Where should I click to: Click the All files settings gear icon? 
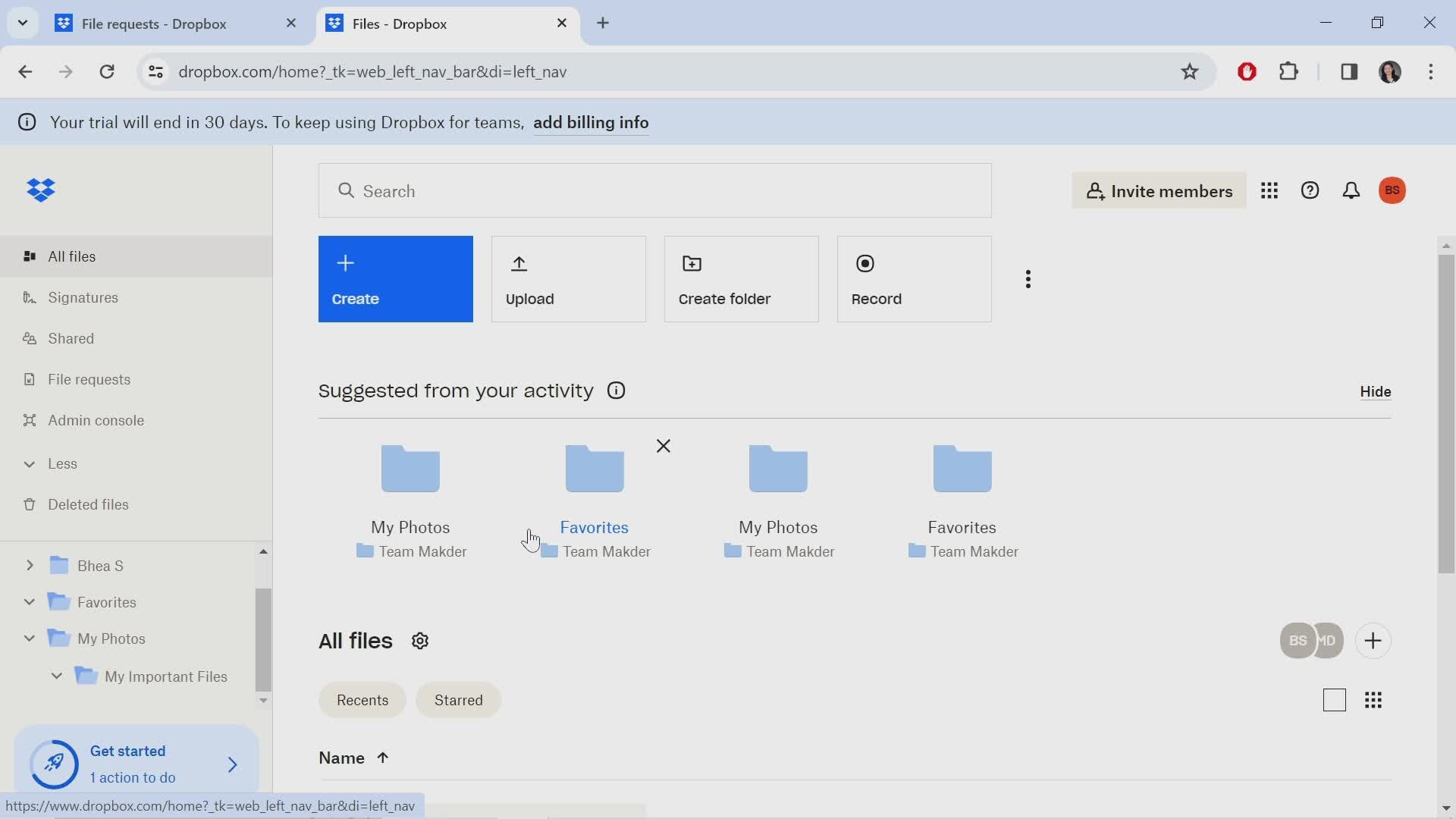420,641
